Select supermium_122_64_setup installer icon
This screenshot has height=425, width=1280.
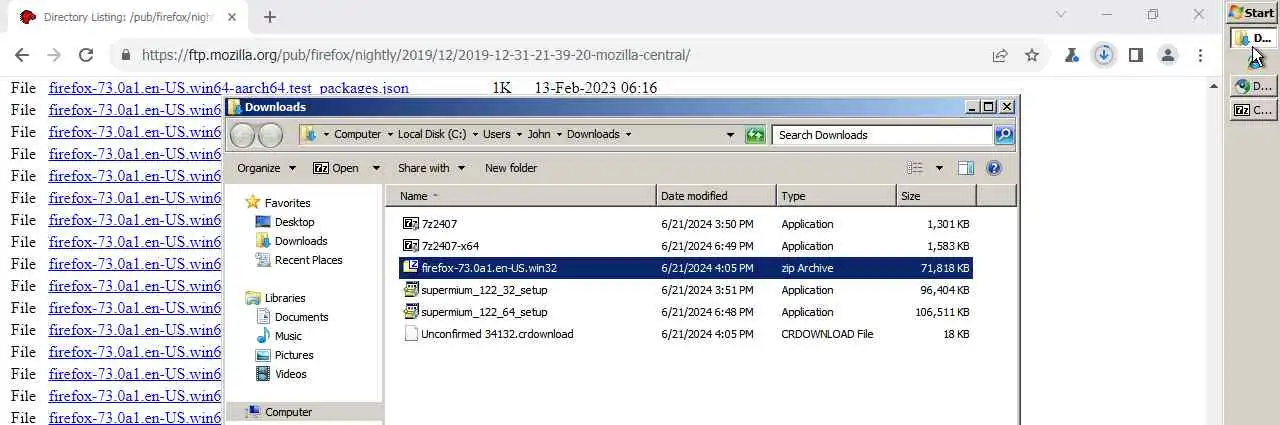tap(410, 312)
